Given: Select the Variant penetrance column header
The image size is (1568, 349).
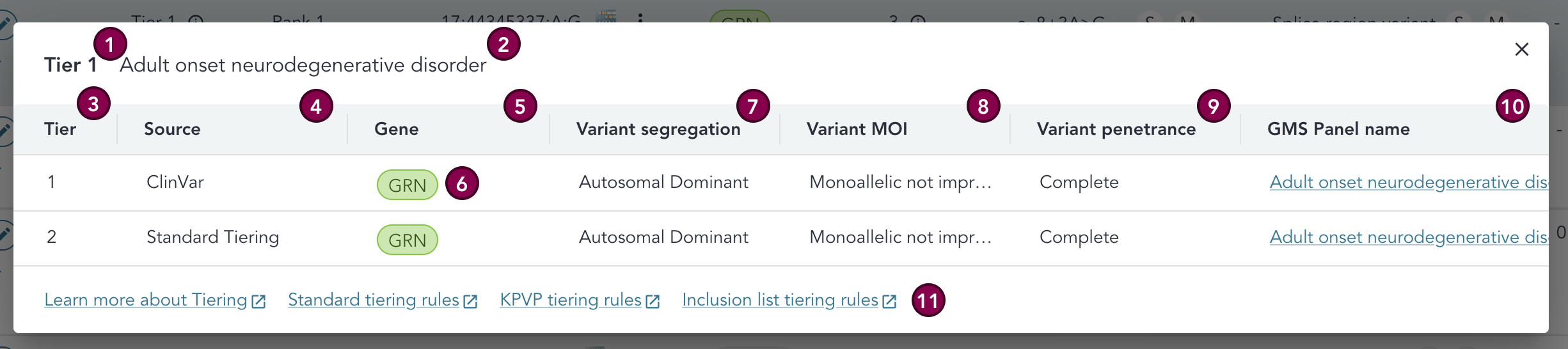Looking at the screenshot, I should (1116, 129).
